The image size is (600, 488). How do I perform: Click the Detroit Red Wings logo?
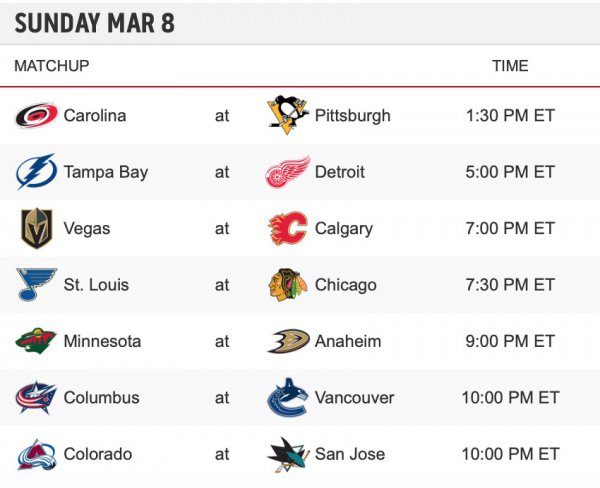coord(288,172)
